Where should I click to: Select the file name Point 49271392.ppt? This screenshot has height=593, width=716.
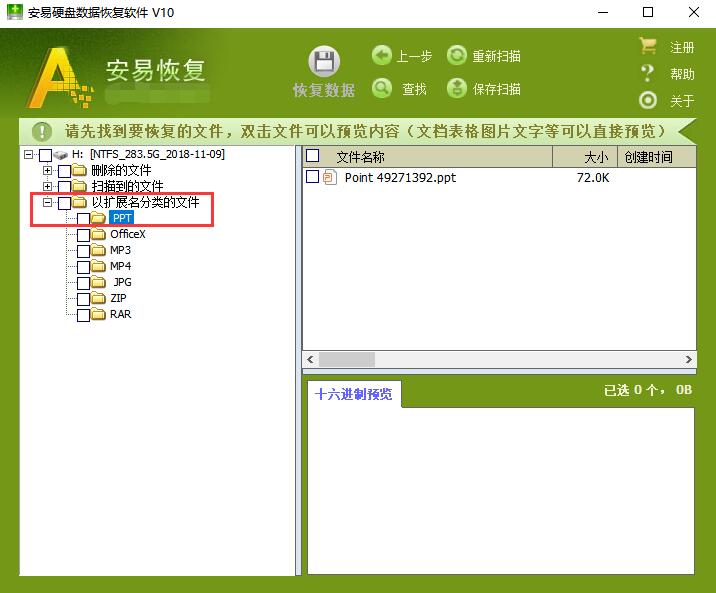(x=400, y=178)
